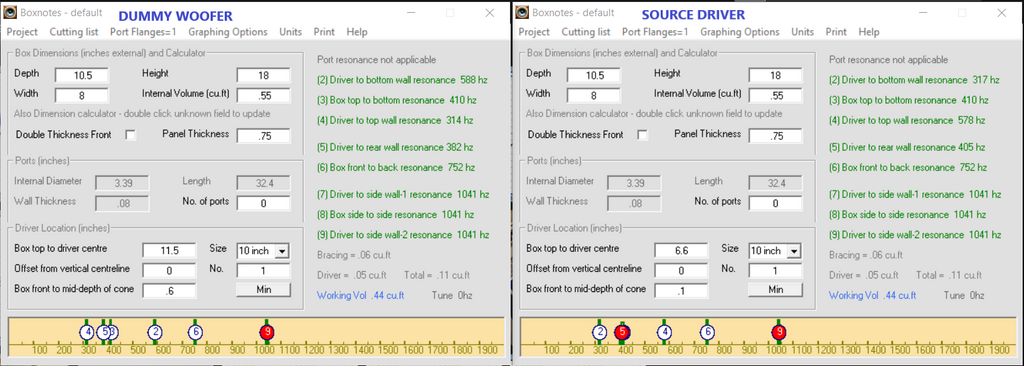Click the Min button in left window
The height and width of the screenshot is (366, 1024).
(264, 290)
